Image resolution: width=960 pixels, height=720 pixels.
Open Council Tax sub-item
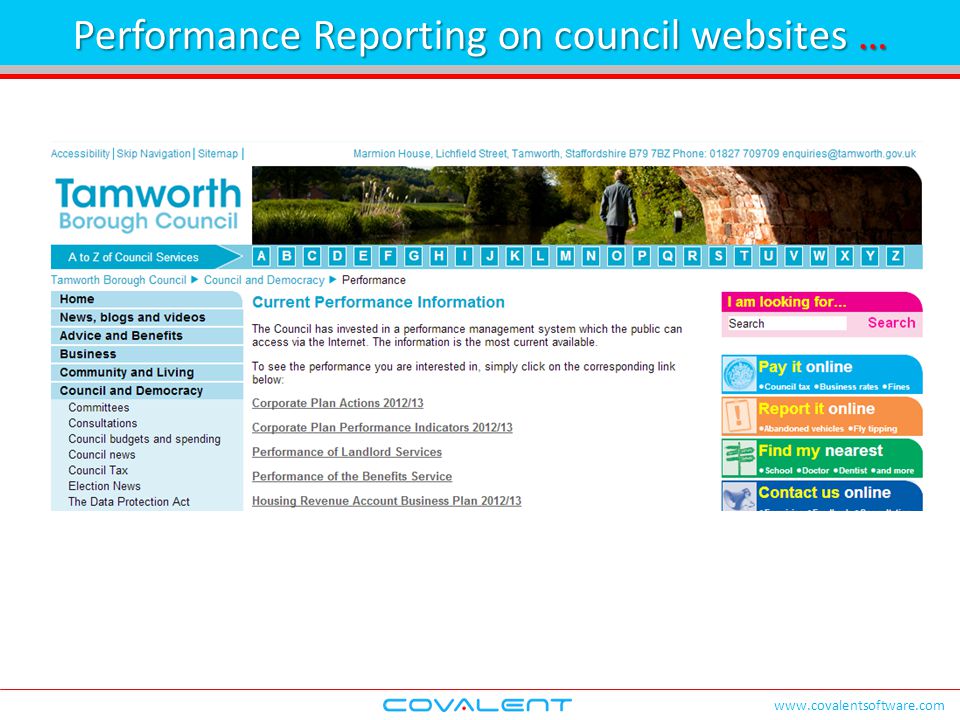(x=98, y=470)
